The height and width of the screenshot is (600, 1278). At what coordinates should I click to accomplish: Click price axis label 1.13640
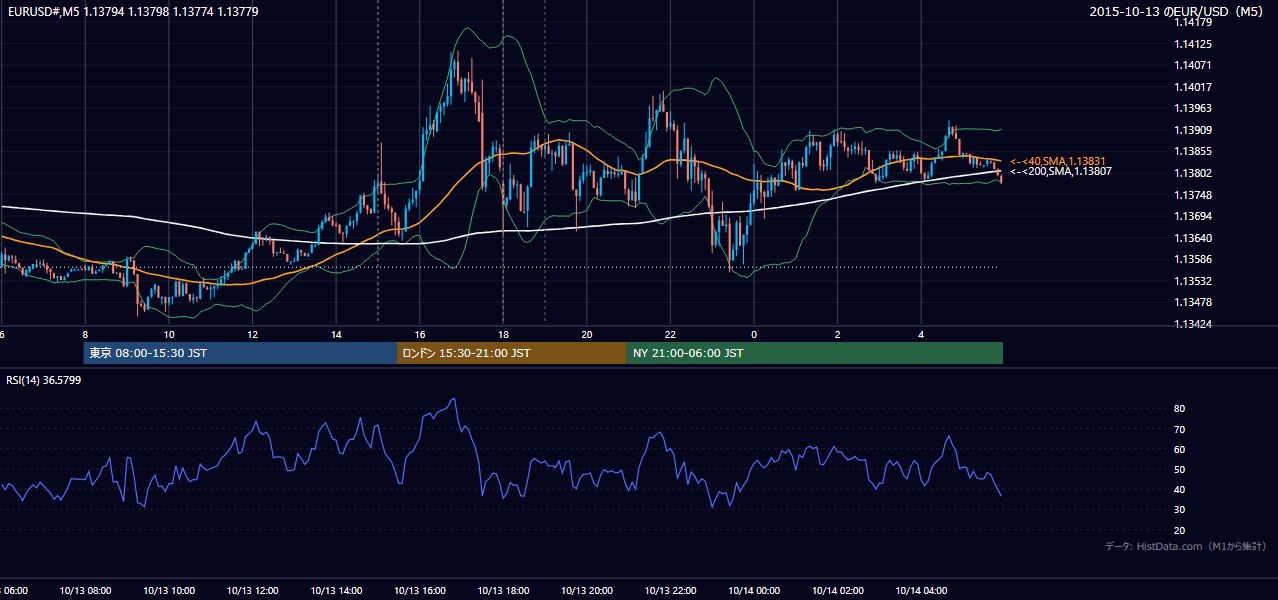1193,238
